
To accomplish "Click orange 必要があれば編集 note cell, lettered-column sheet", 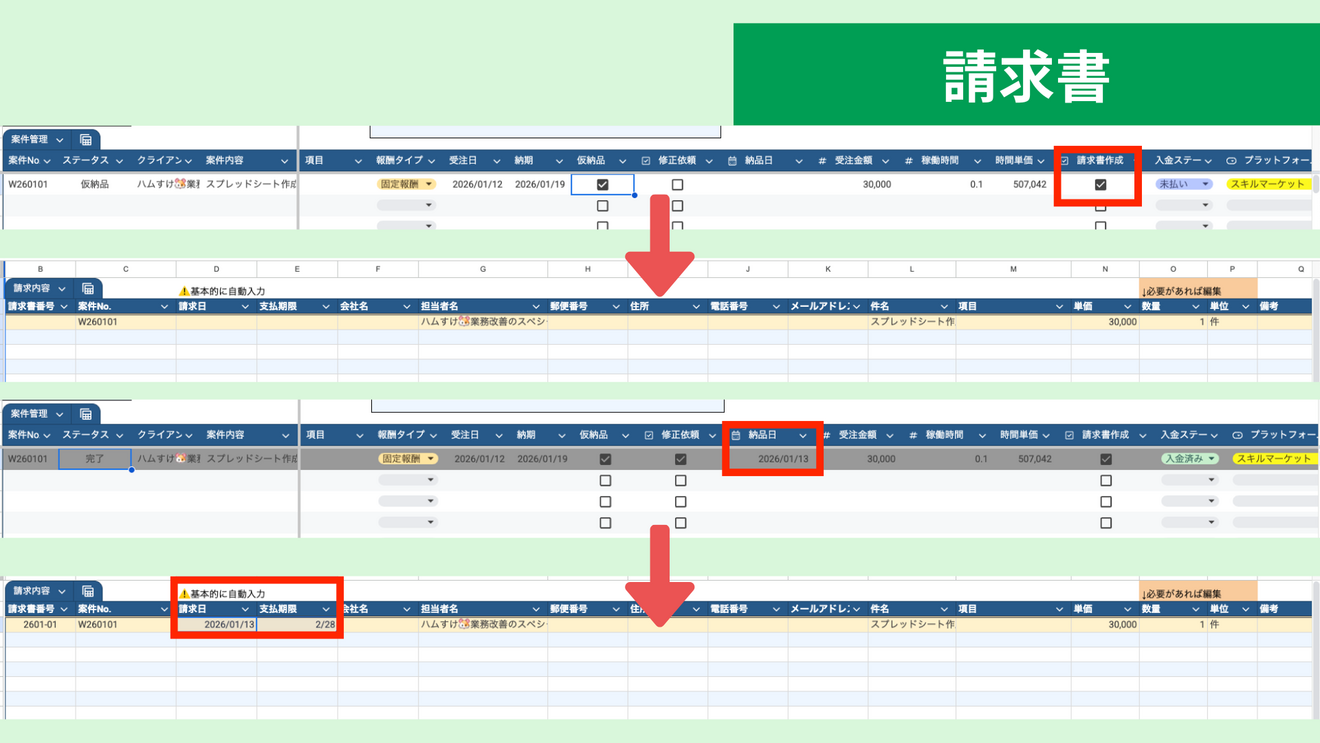I will pyautogui.click(x=1198, y=288).
